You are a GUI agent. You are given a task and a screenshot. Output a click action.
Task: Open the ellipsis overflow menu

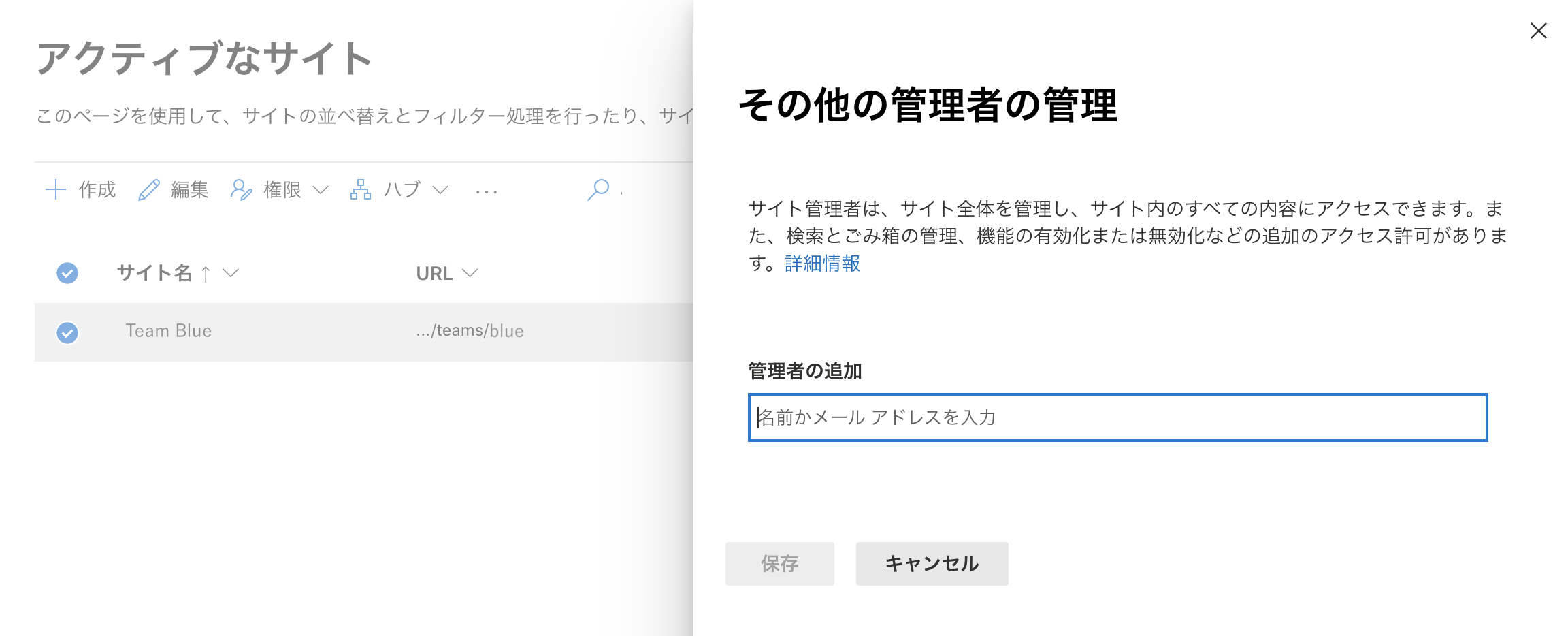coord(487,191)
